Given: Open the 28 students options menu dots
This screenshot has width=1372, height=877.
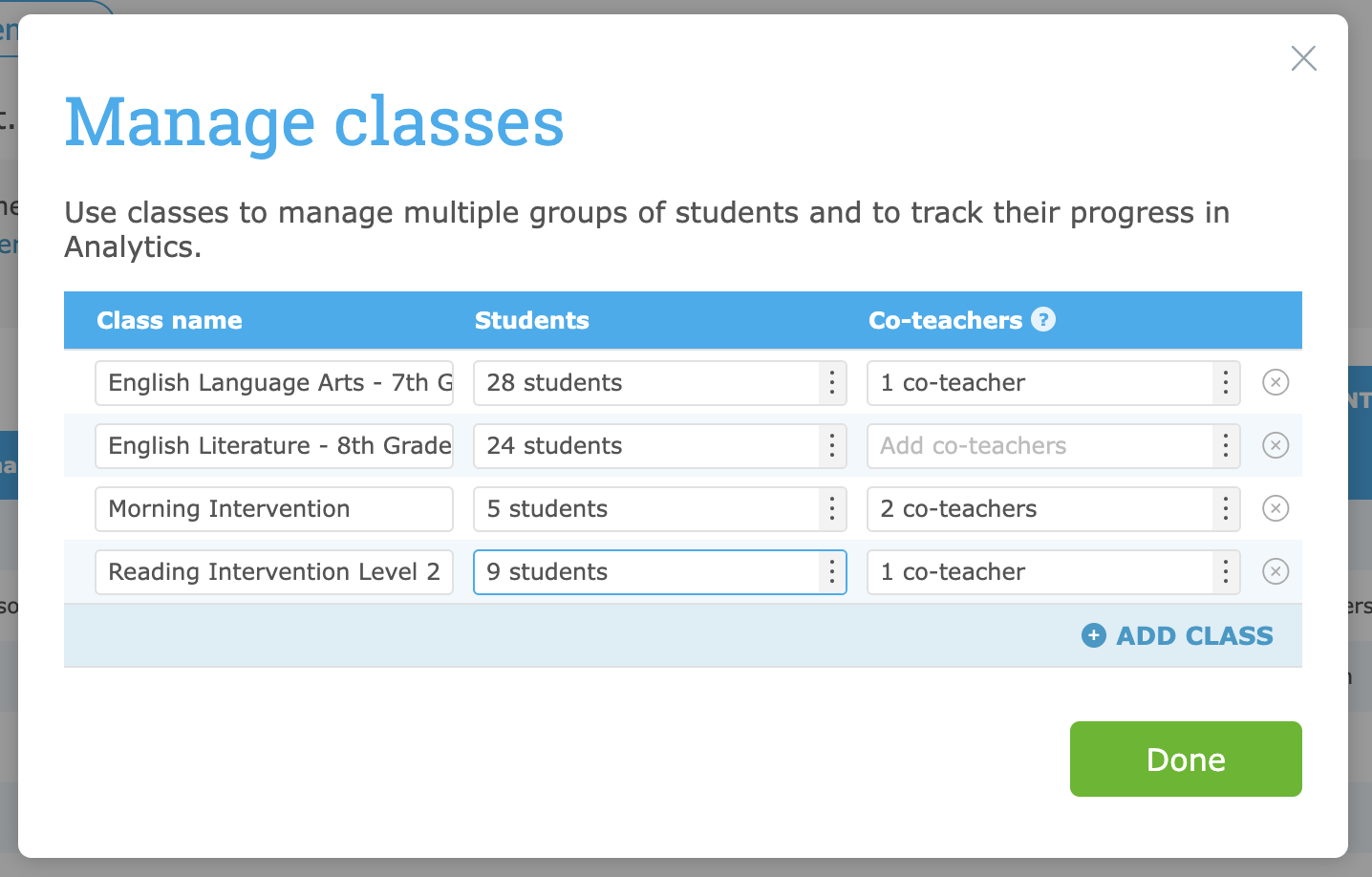Looking at the screenshot, I should pyautogui.click(x=832, y=383).
